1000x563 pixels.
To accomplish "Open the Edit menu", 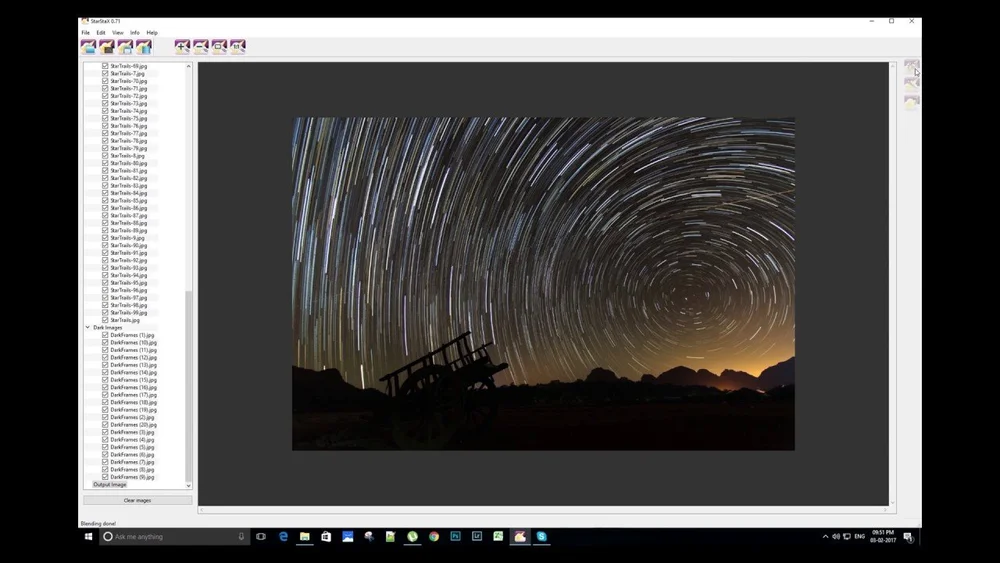I will click(x=101, y=33).
